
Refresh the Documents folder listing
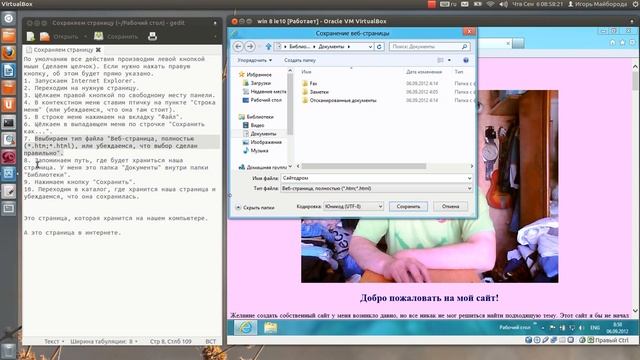click(x=379, y=47)
